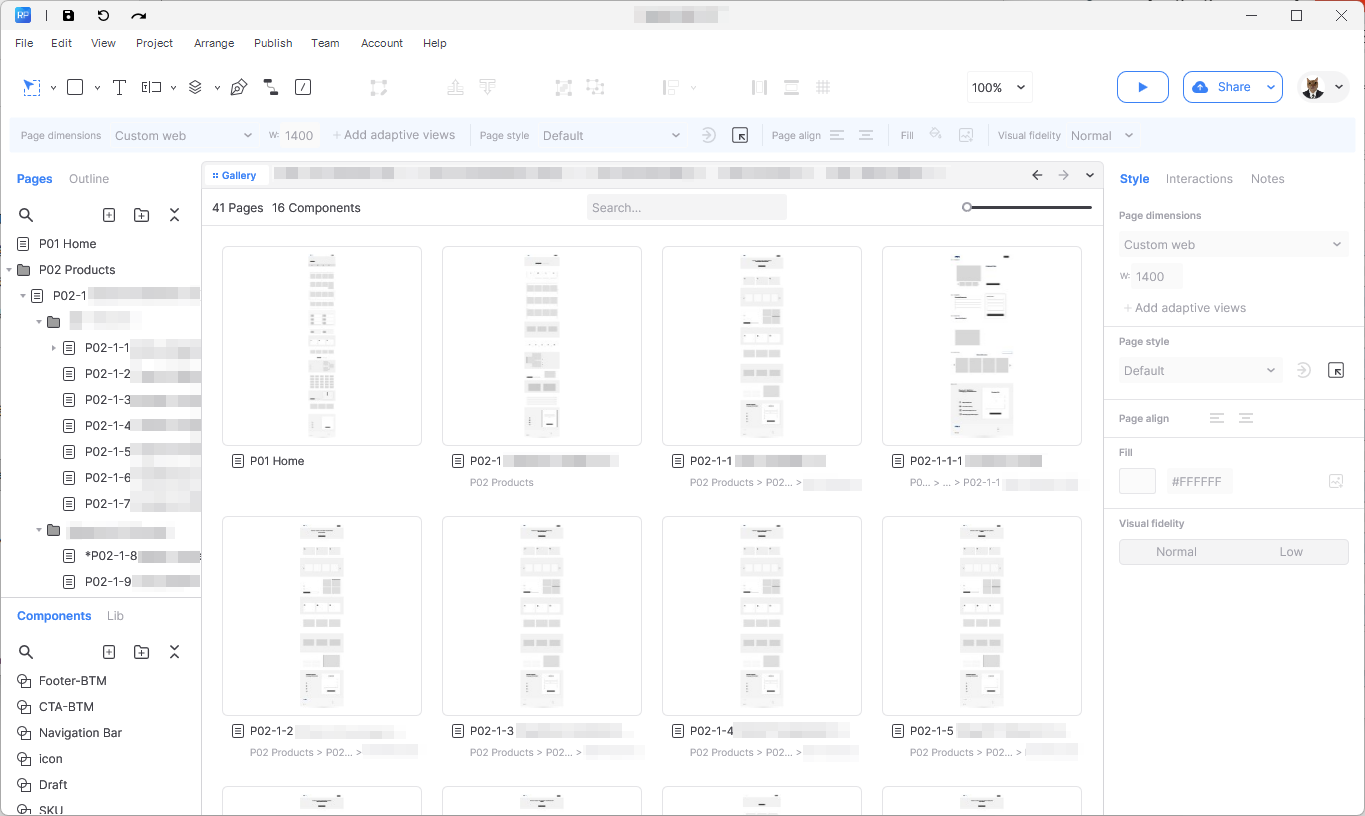Open the Publish menu

pyautogui.click(x=273, y=43)
